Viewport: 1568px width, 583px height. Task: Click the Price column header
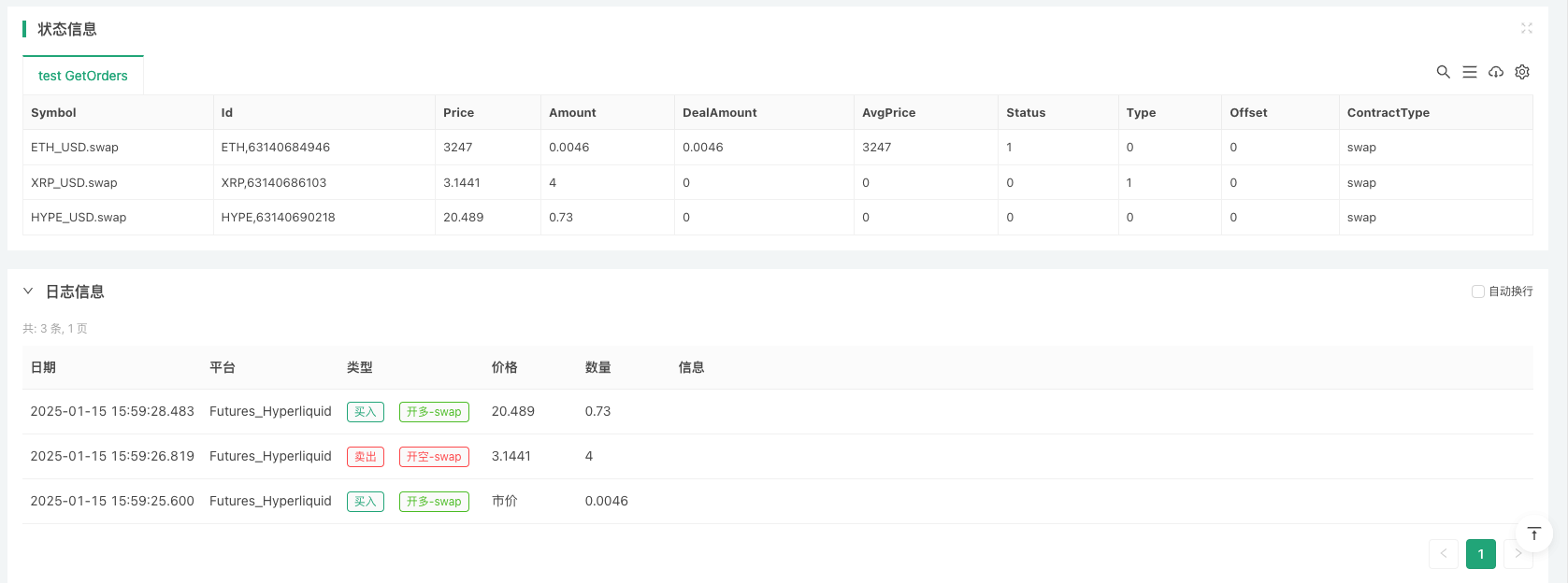click(x=458, y=112)
